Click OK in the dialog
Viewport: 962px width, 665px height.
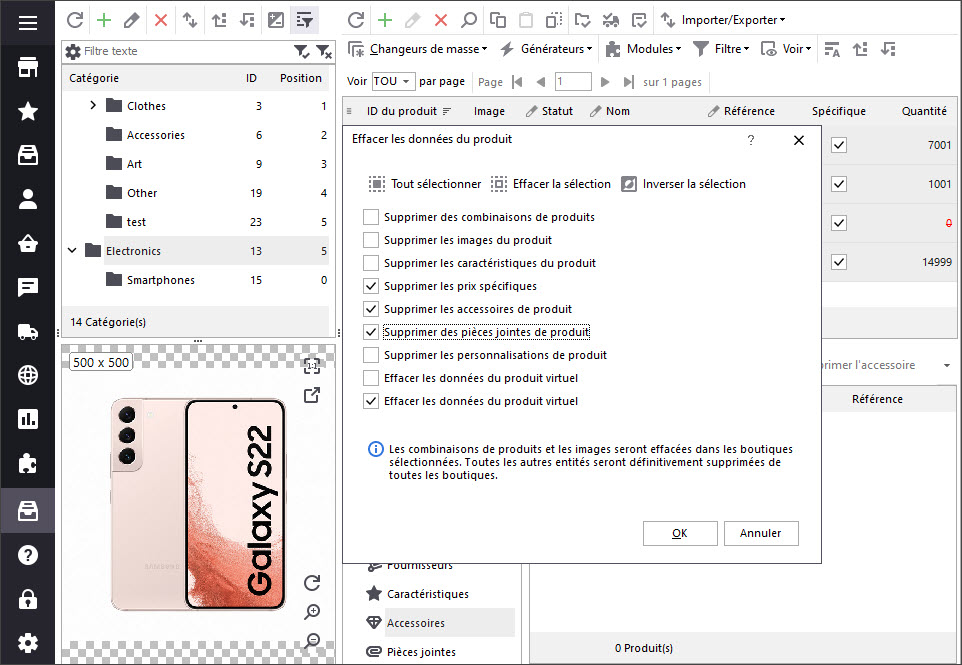(680, 533)
